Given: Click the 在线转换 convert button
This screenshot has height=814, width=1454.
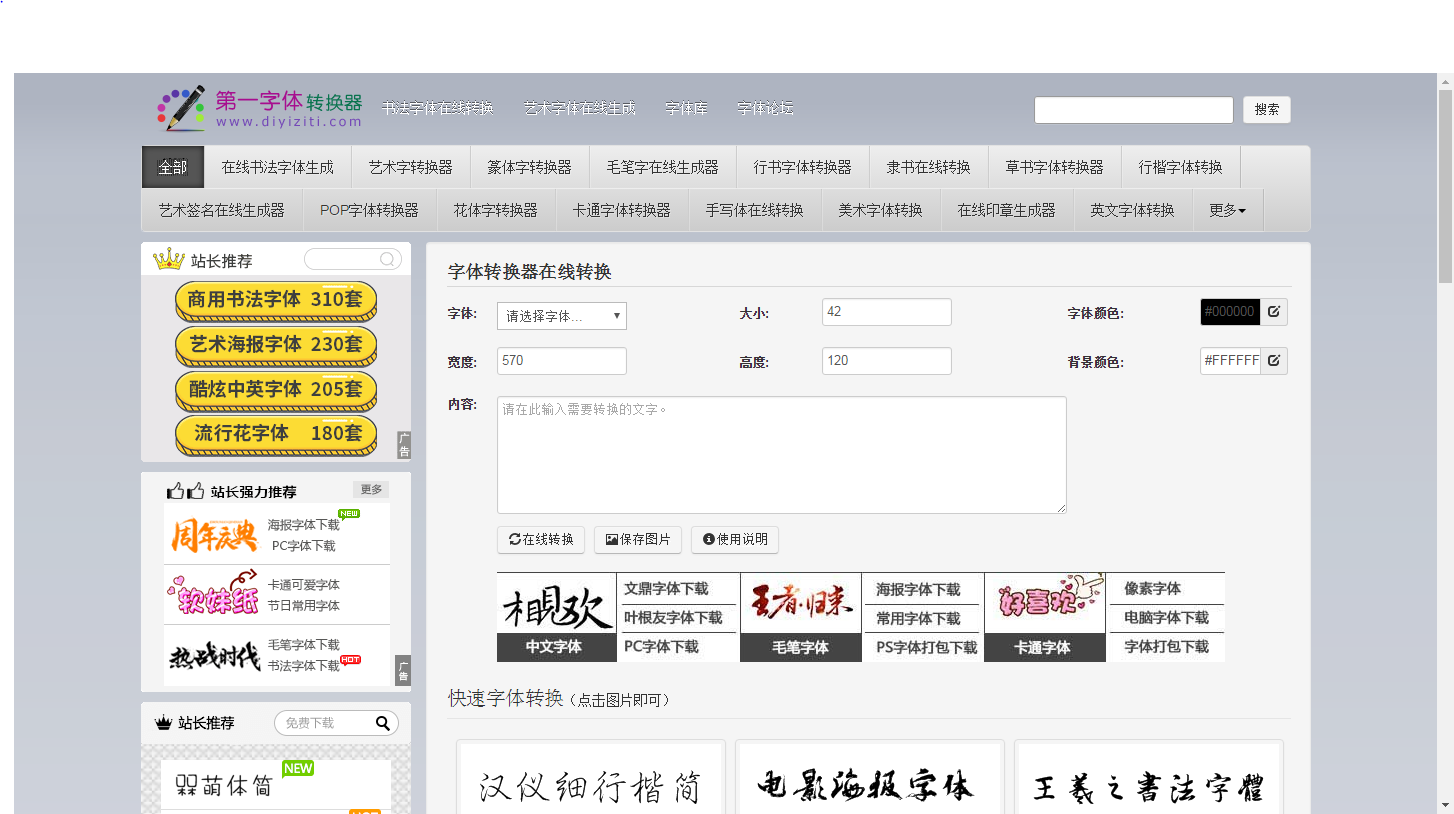Looking at the screenshot, I should 541,540.
